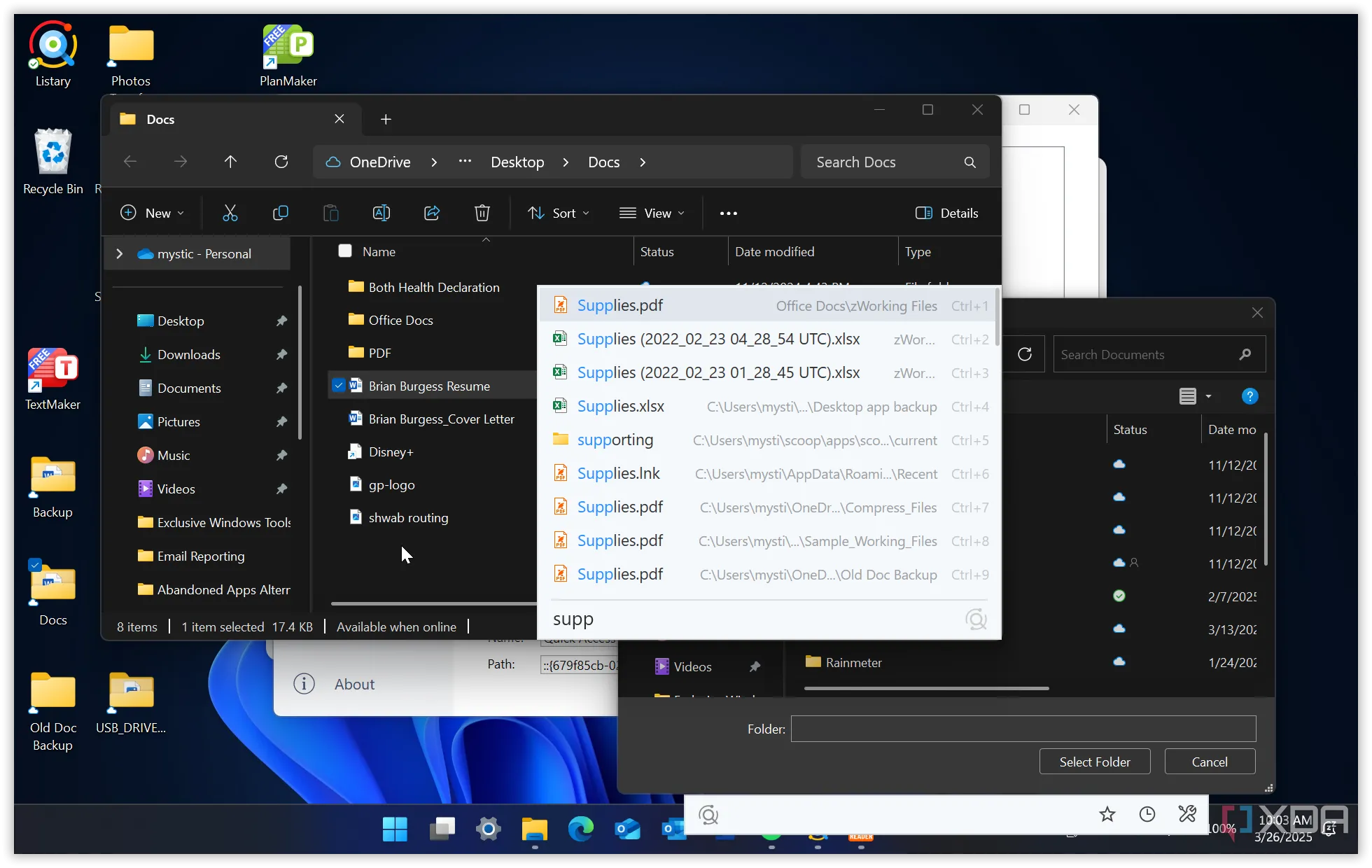
Task: Open the See more ellipsis in toolbar
Action: [729, 213]
